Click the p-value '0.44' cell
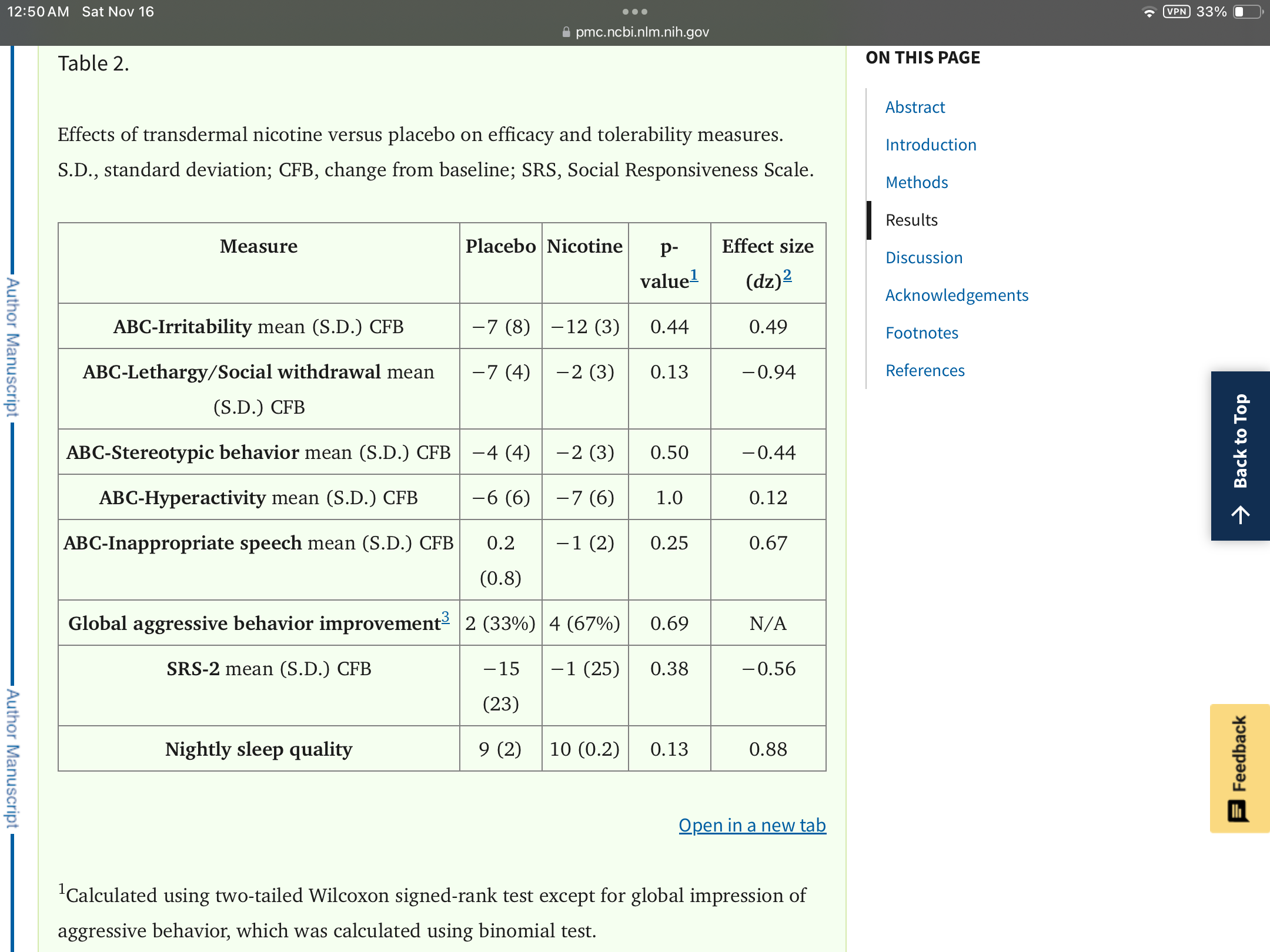This screenshot has width=1270, height=952. tap(669, 327)
